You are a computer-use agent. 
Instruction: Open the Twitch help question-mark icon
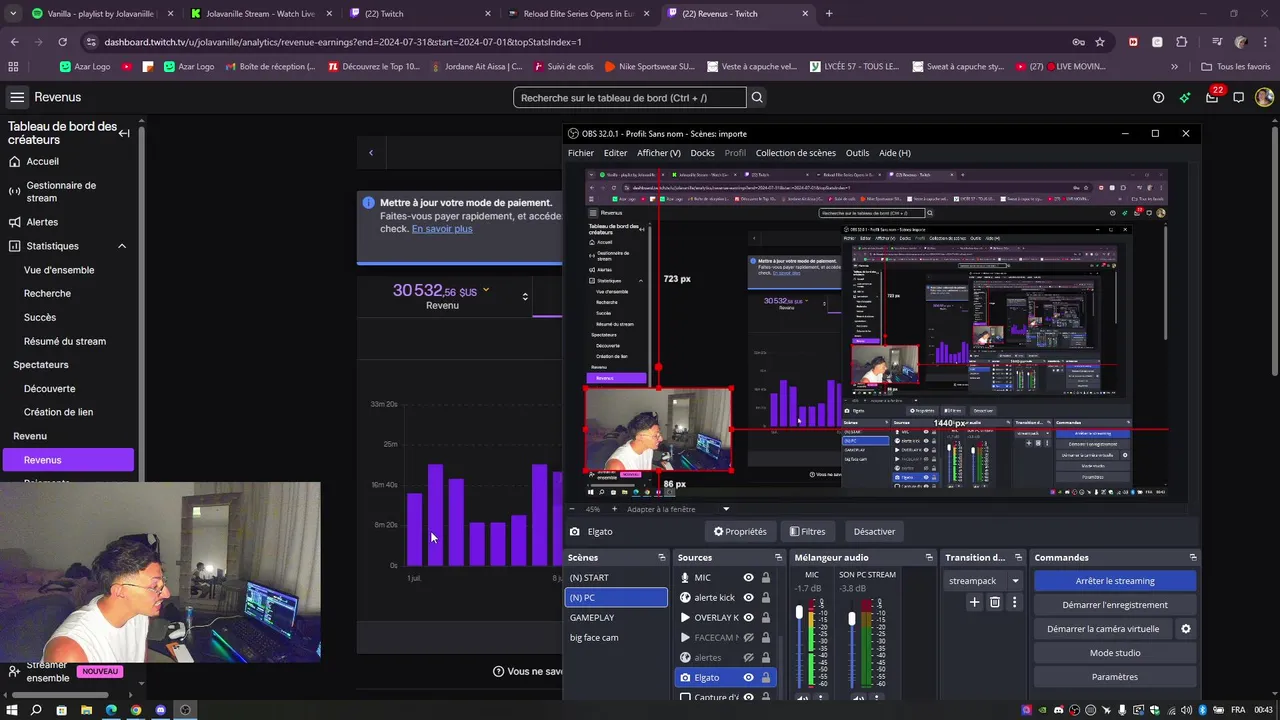pyautogui.click(x=1158, y=97)
